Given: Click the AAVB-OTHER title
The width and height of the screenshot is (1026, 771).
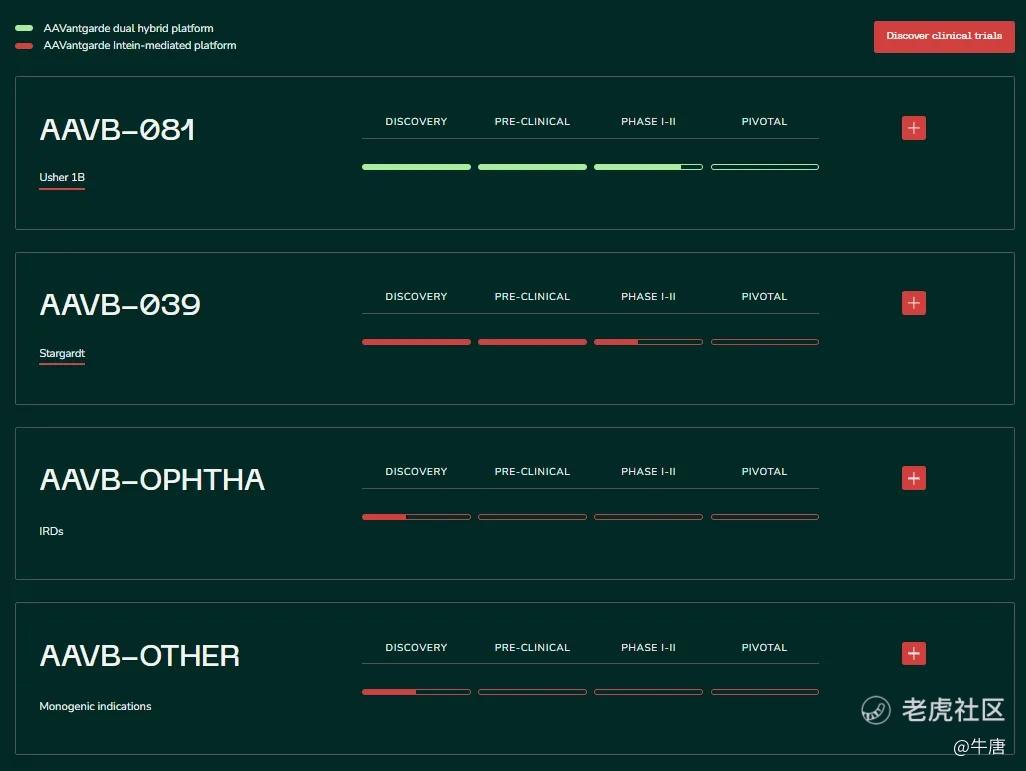Looking at the screenshot, I should tap(139, 656).
